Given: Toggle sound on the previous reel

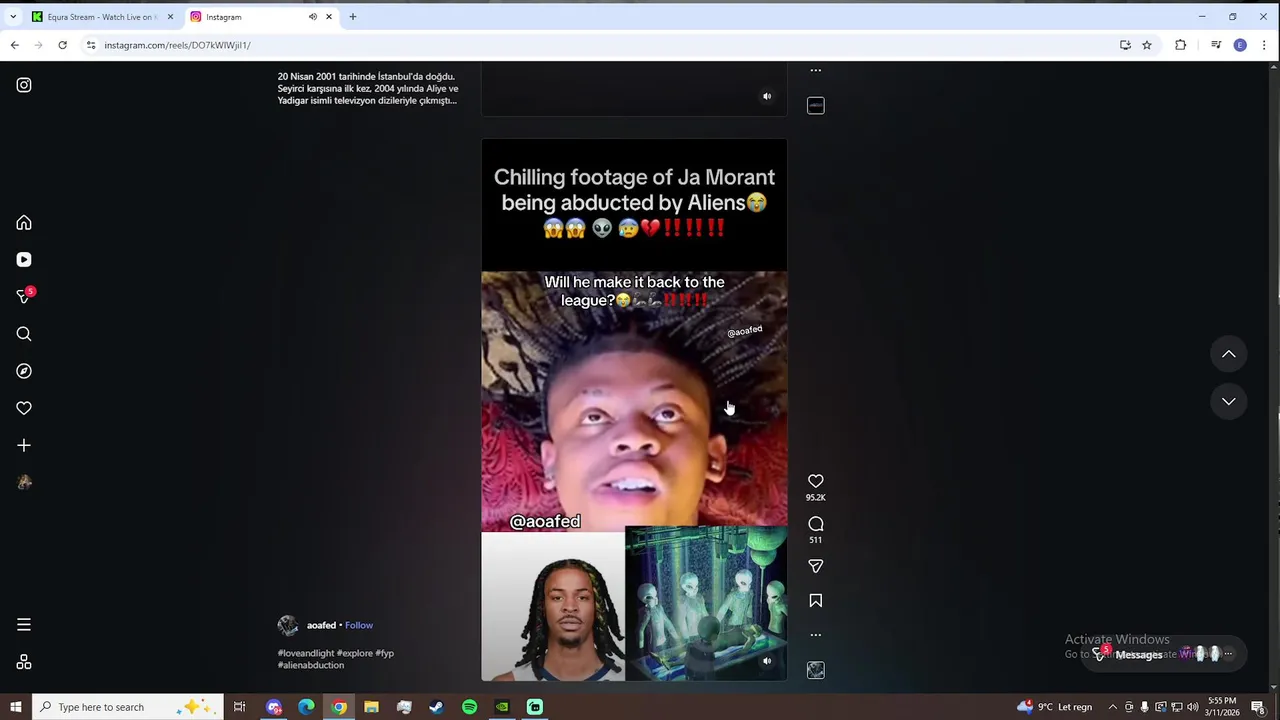Looking at the screenshot, I should click(767, 97).
